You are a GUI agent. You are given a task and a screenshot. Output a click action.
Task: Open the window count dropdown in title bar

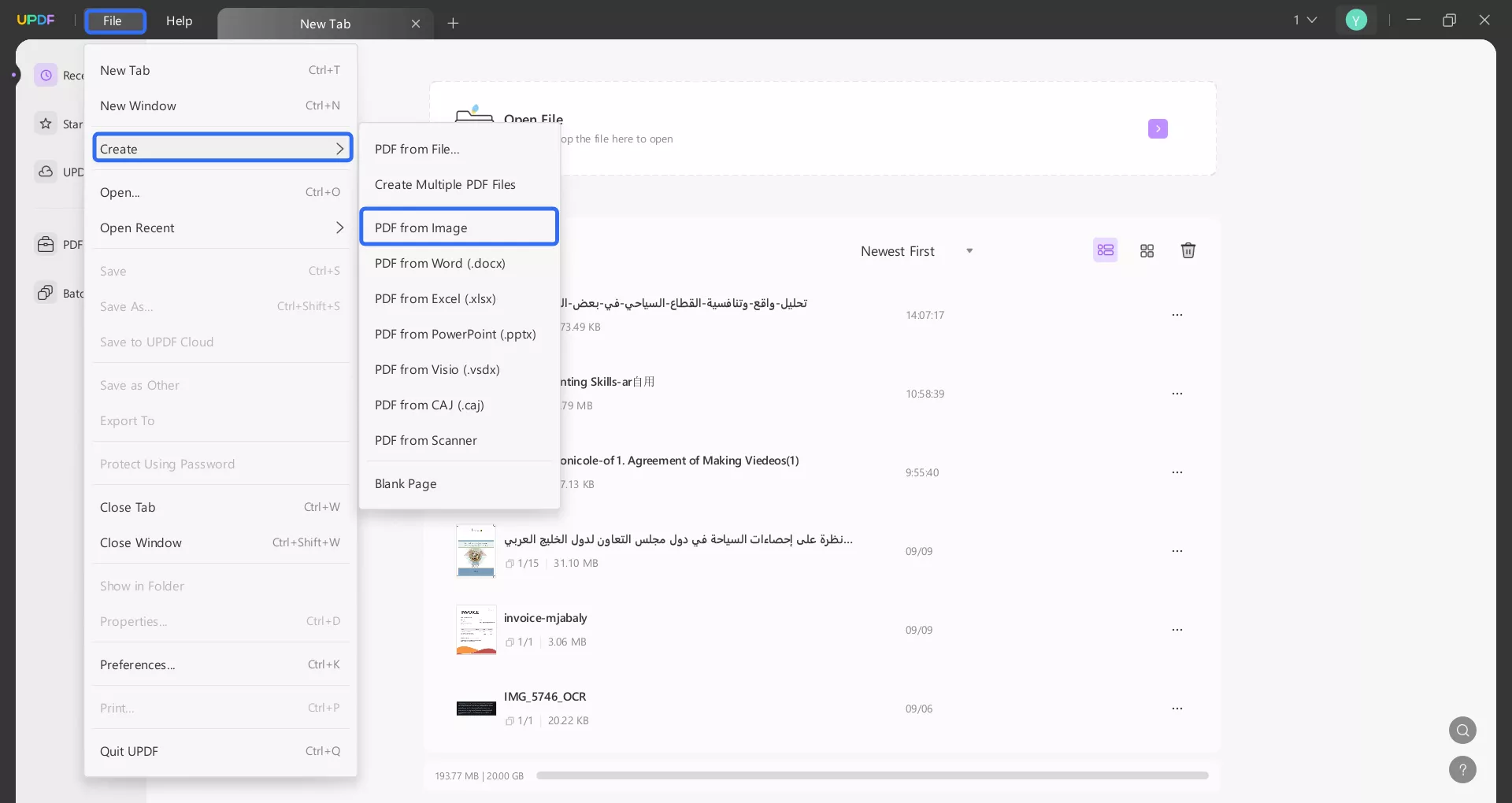coord(1305,20)
